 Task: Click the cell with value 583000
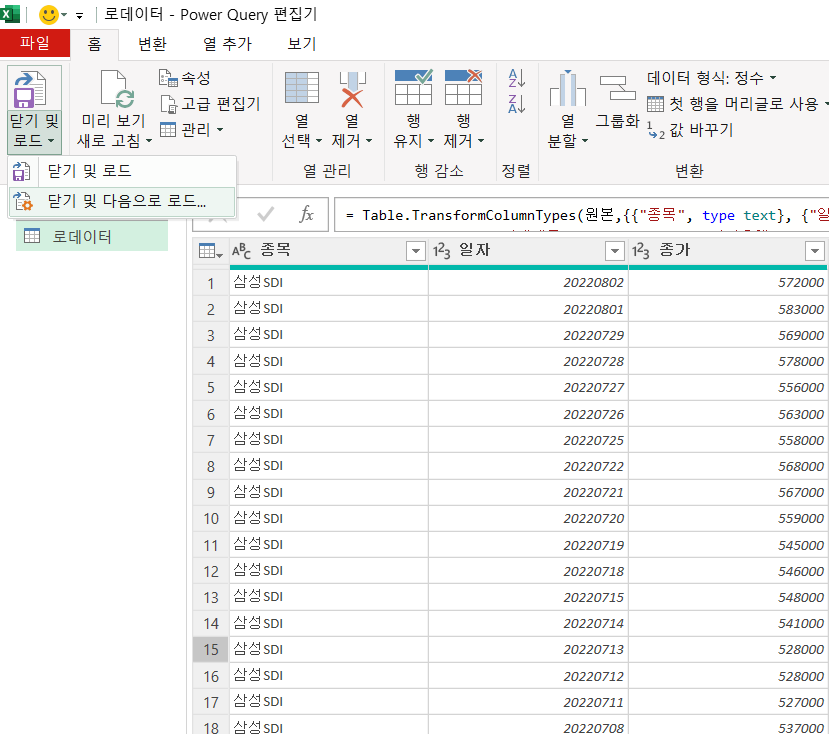tap(728, 309)
